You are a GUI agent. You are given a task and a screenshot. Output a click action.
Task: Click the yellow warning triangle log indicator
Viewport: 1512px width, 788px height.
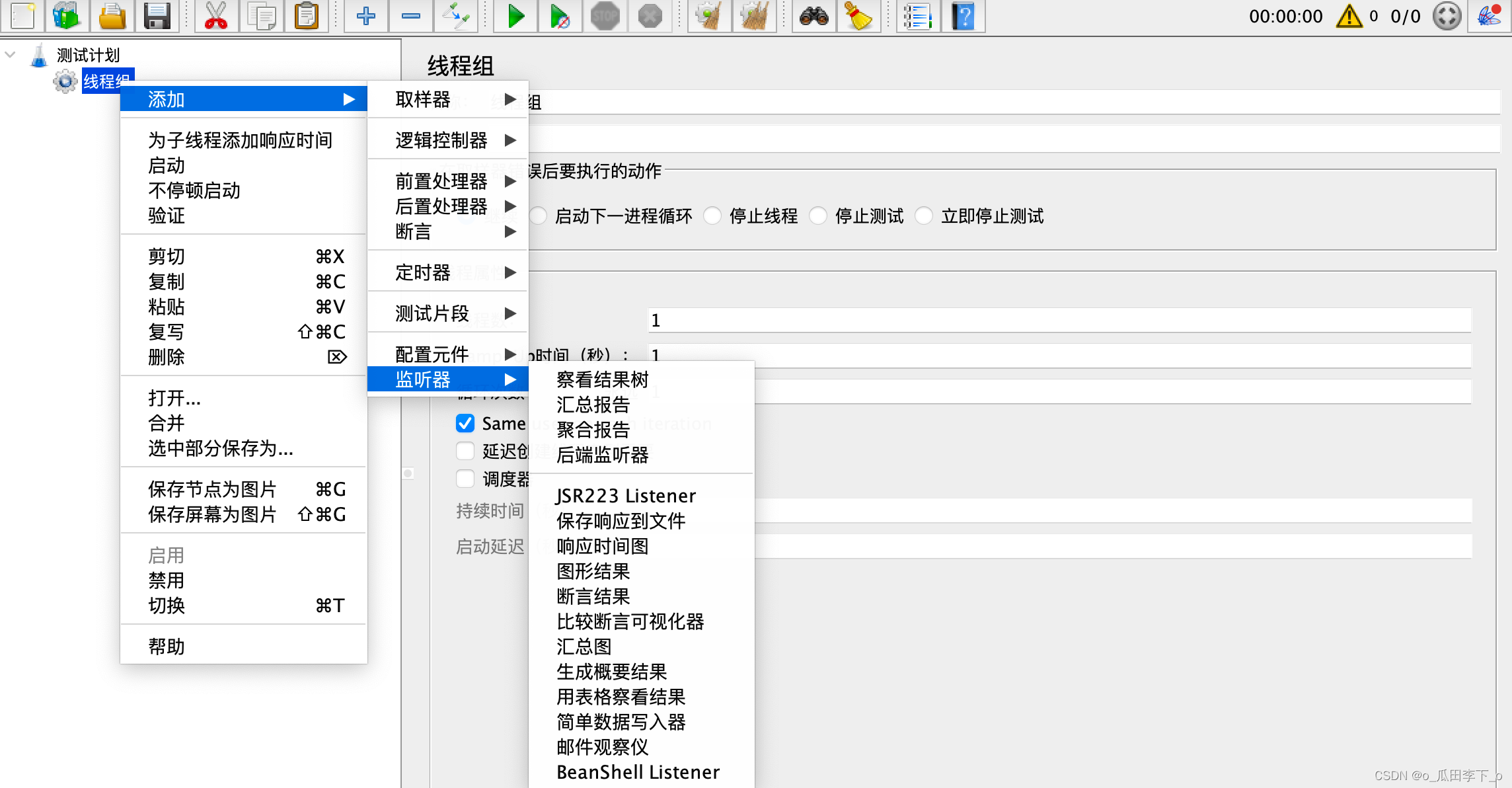1349,16
